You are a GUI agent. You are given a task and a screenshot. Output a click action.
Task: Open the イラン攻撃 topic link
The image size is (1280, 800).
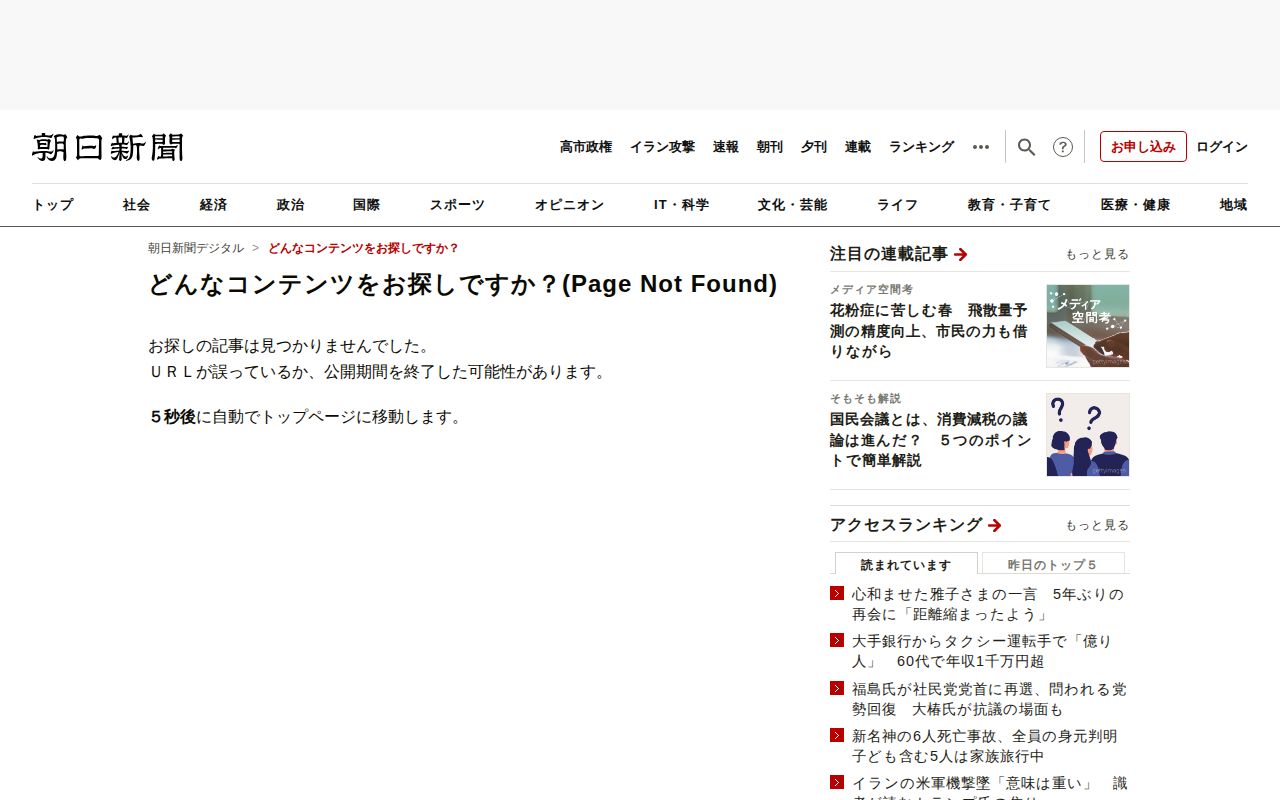pos(662,147)
